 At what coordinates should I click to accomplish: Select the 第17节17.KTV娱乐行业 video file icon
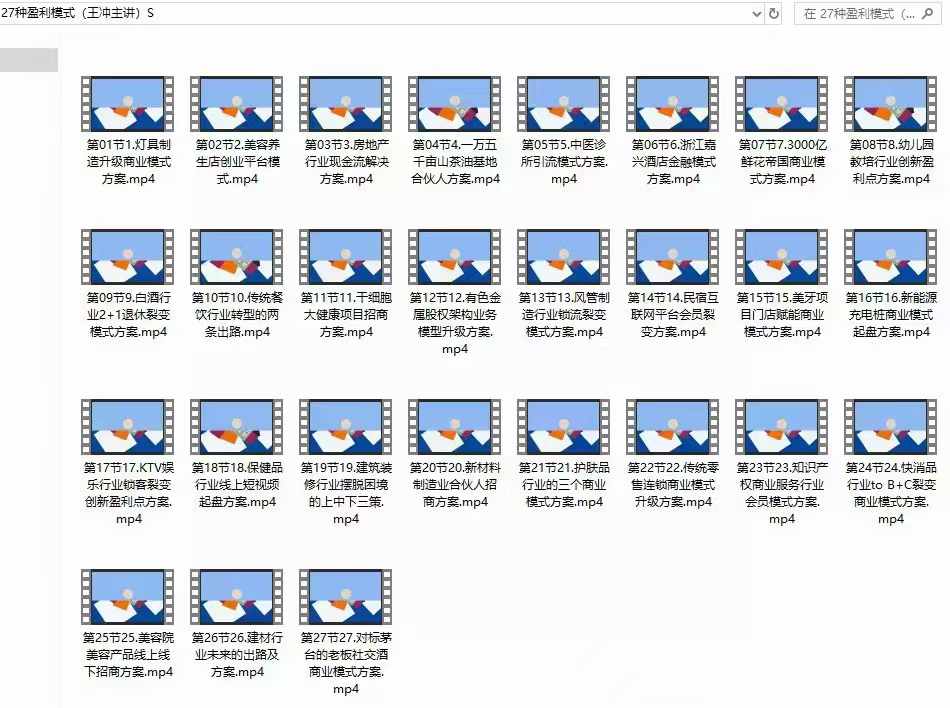[x=127, y=427]
